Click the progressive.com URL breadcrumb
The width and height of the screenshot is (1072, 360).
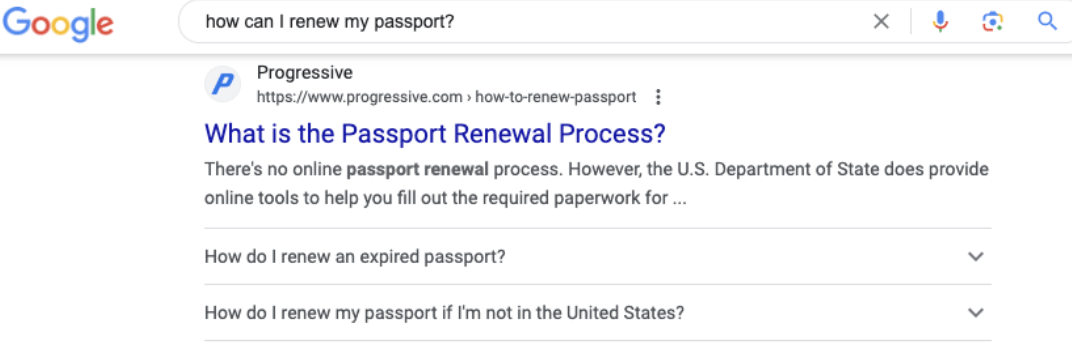[x=360, y=97]
